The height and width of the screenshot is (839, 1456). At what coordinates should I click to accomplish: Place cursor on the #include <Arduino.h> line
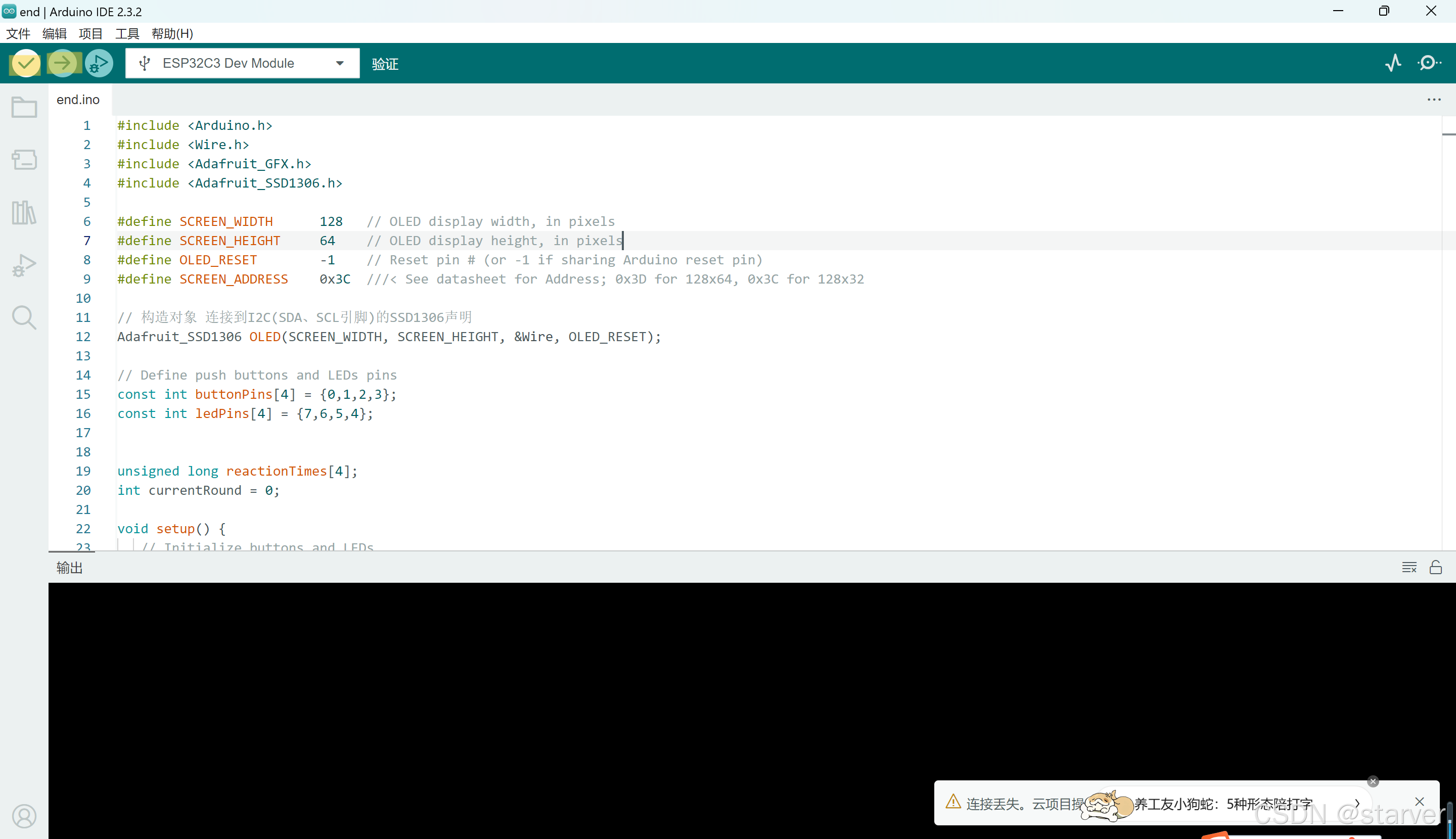(x=195, y=125)
